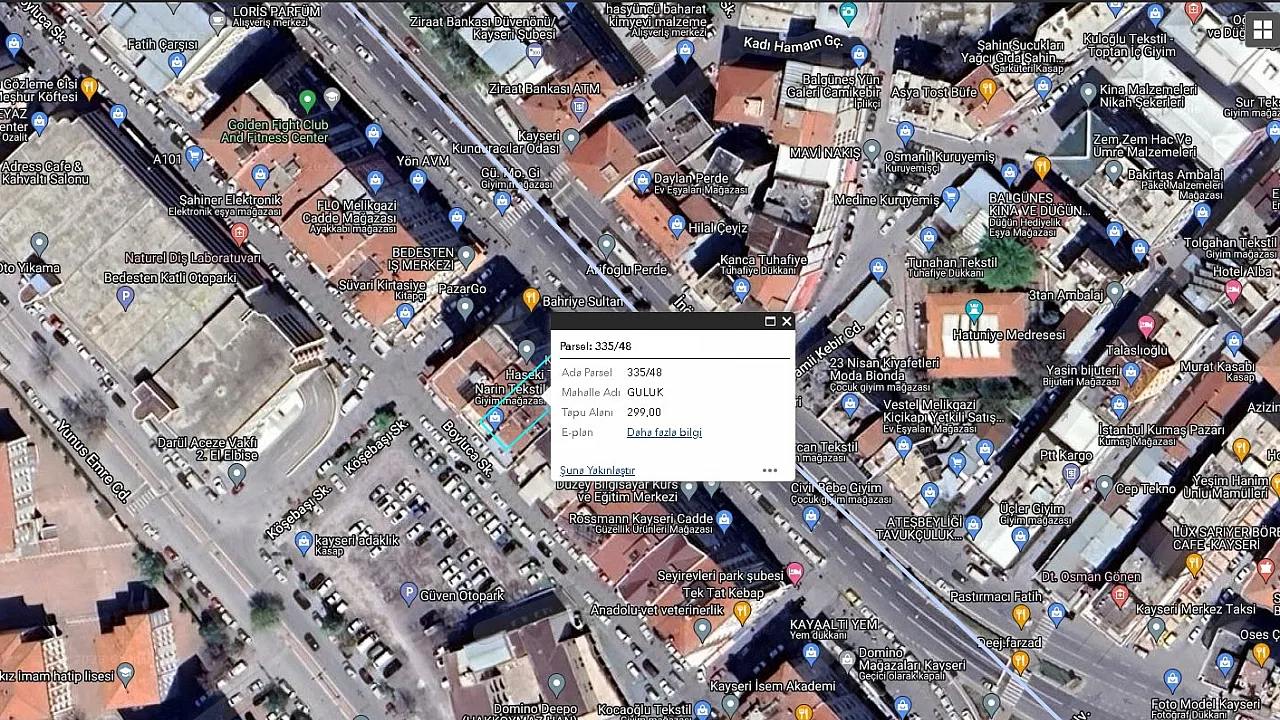Image resolution: width=1280 pixels, height=720 pixels.
Task: Open 'Daha fazla bilgi' E-plan link
Action: point(664,432)
